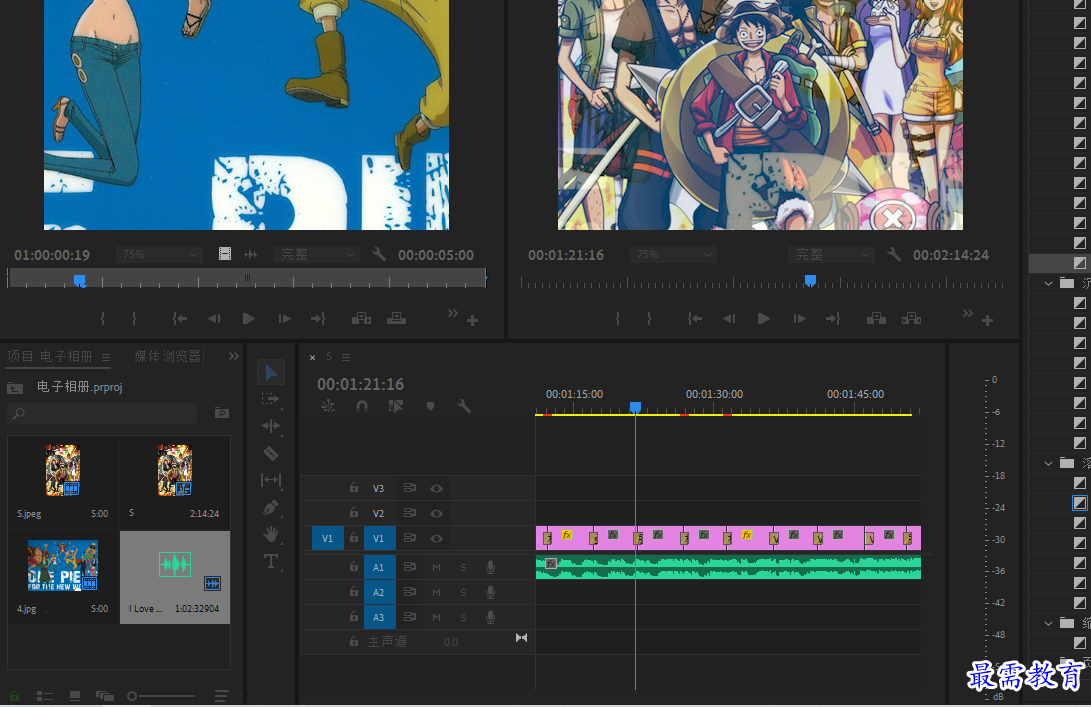Mark In in program monitor
This screenshot has height=707, width=1091.
[x=617, y=319]
